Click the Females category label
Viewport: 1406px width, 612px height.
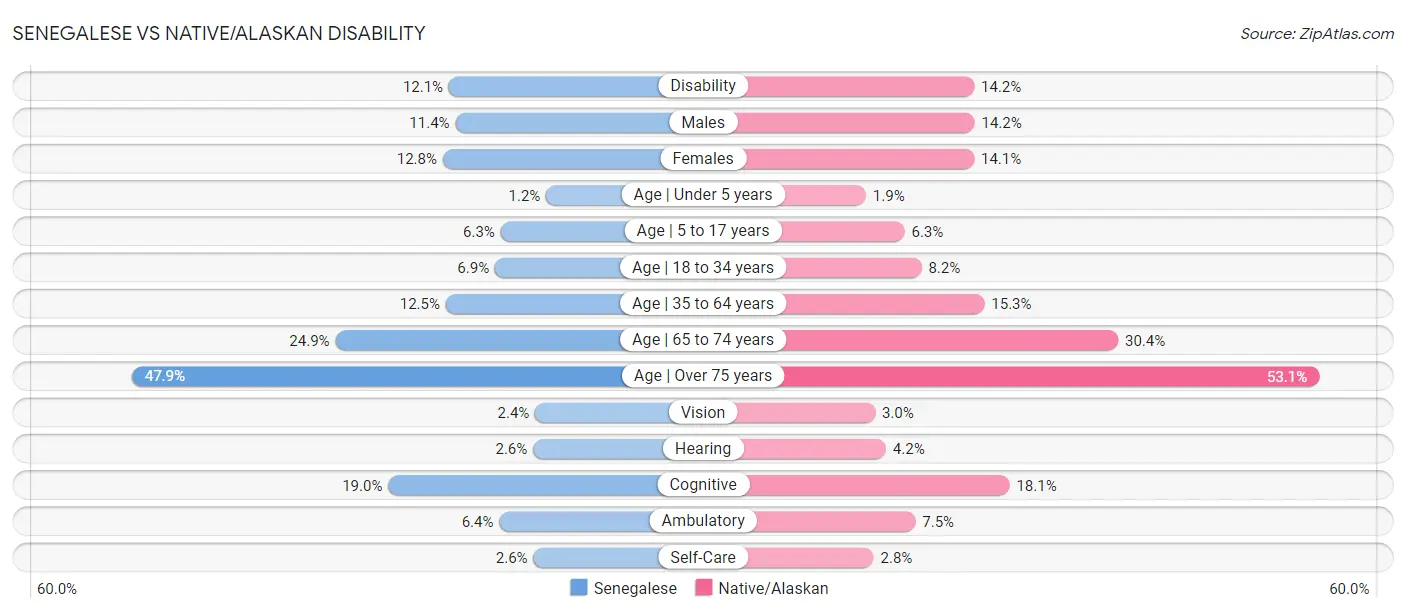click(703, 158)
